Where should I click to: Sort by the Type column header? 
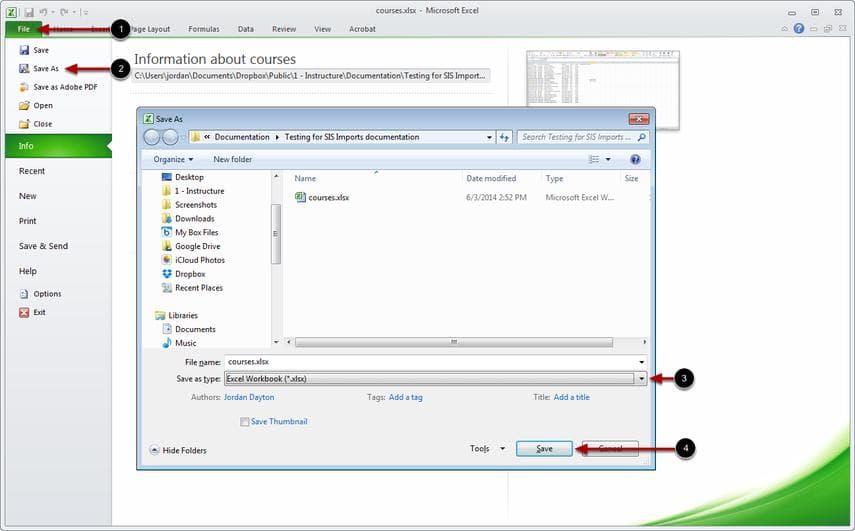[x=555, y=178]
